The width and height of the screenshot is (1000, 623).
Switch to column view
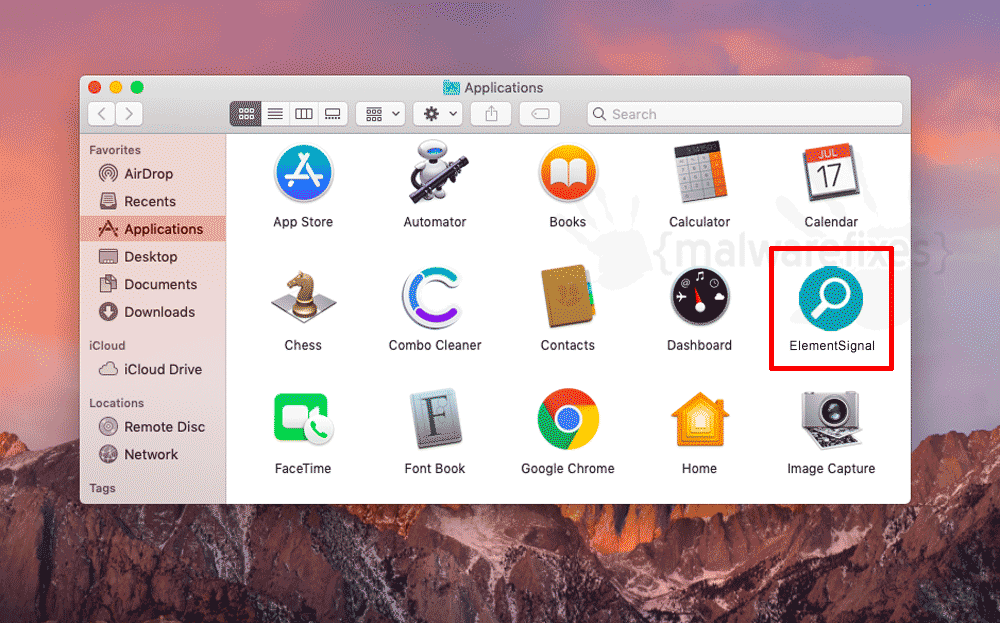(x=304, y=114)
